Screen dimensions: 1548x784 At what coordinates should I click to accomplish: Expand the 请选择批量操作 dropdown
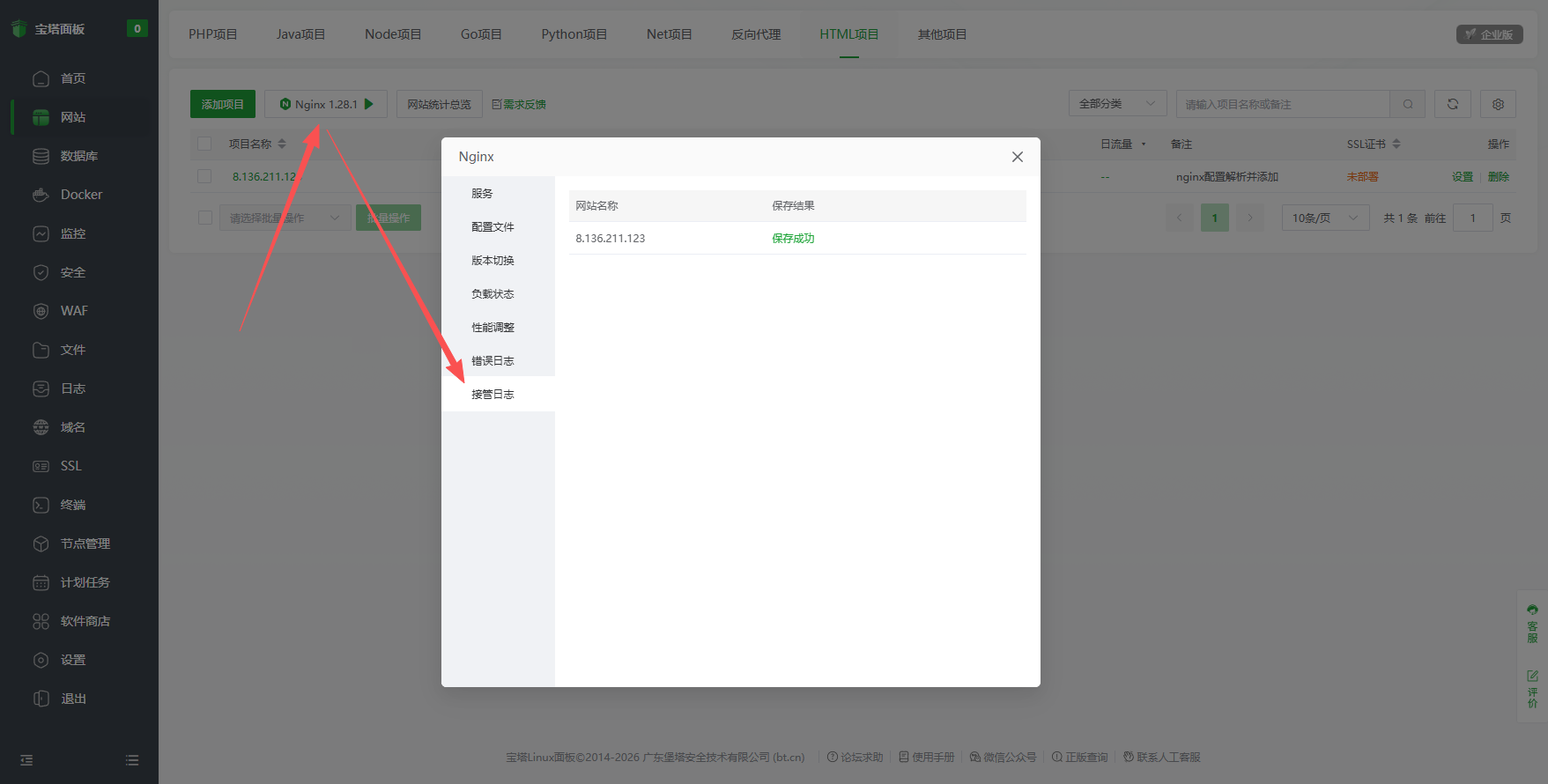(284, 218)
